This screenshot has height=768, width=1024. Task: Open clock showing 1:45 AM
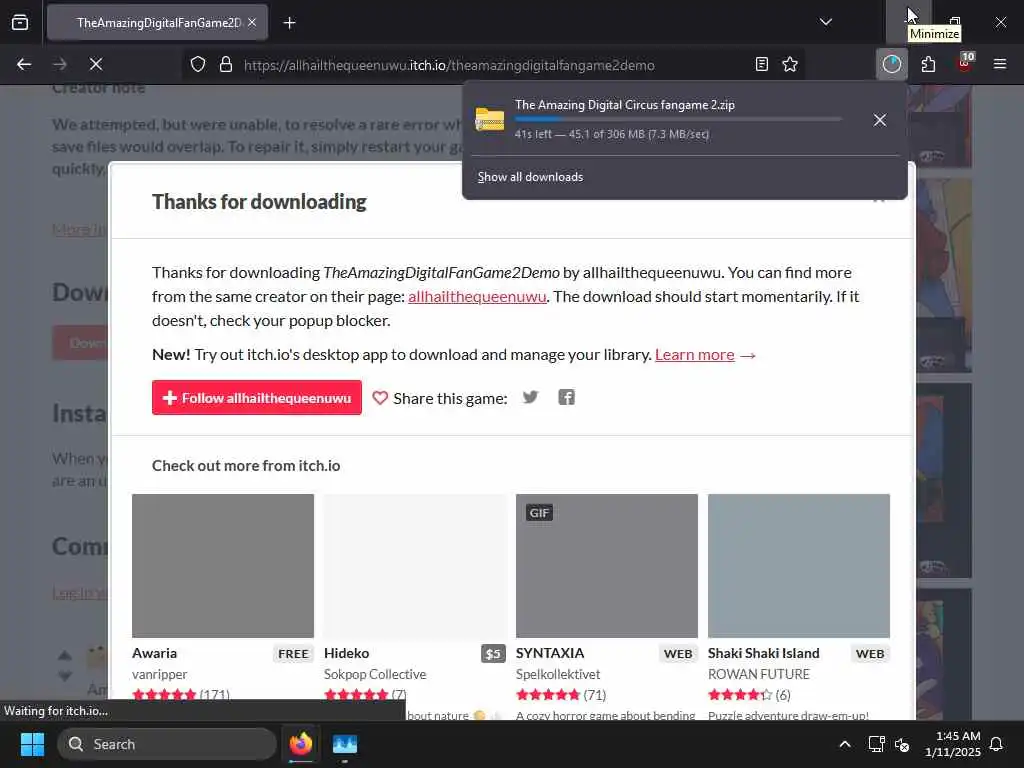click(x=953, y=744)
